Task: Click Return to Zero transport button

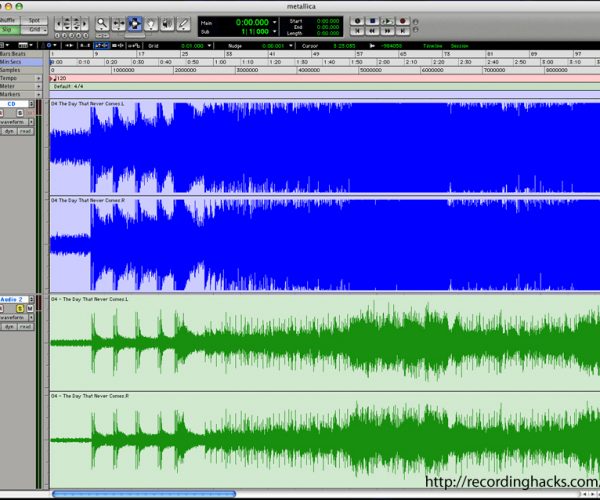Action: click(357, 31)
